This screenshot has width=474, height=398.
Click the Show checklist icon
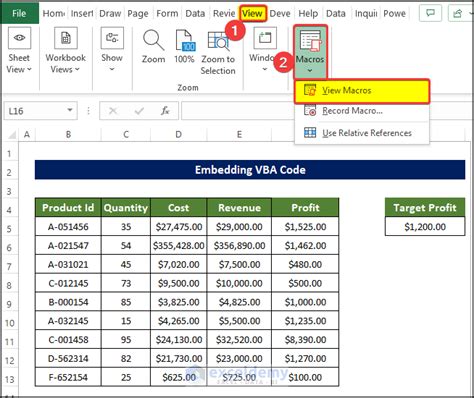point(112,38)
